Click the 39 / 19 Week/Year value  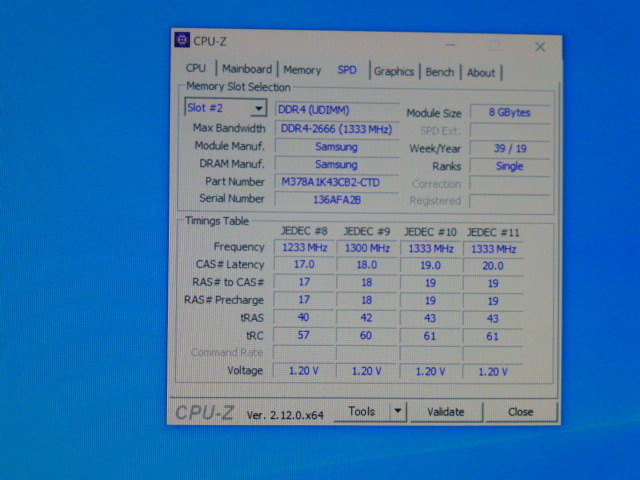click(510, 149)
